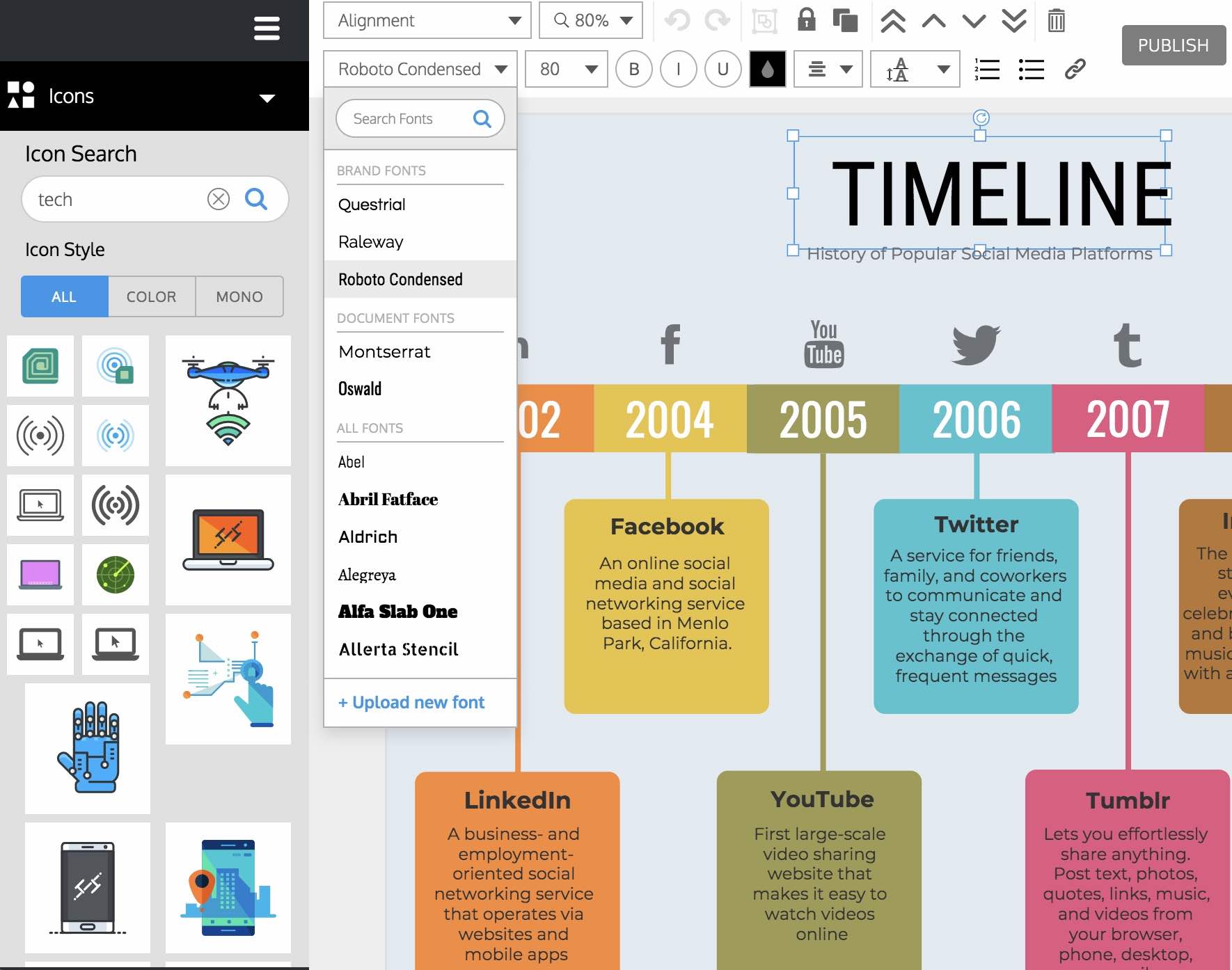This screenshot has height=970, width=1232.
Task: Select the YouTube logo on canvas
Action: tap(824, 344)
